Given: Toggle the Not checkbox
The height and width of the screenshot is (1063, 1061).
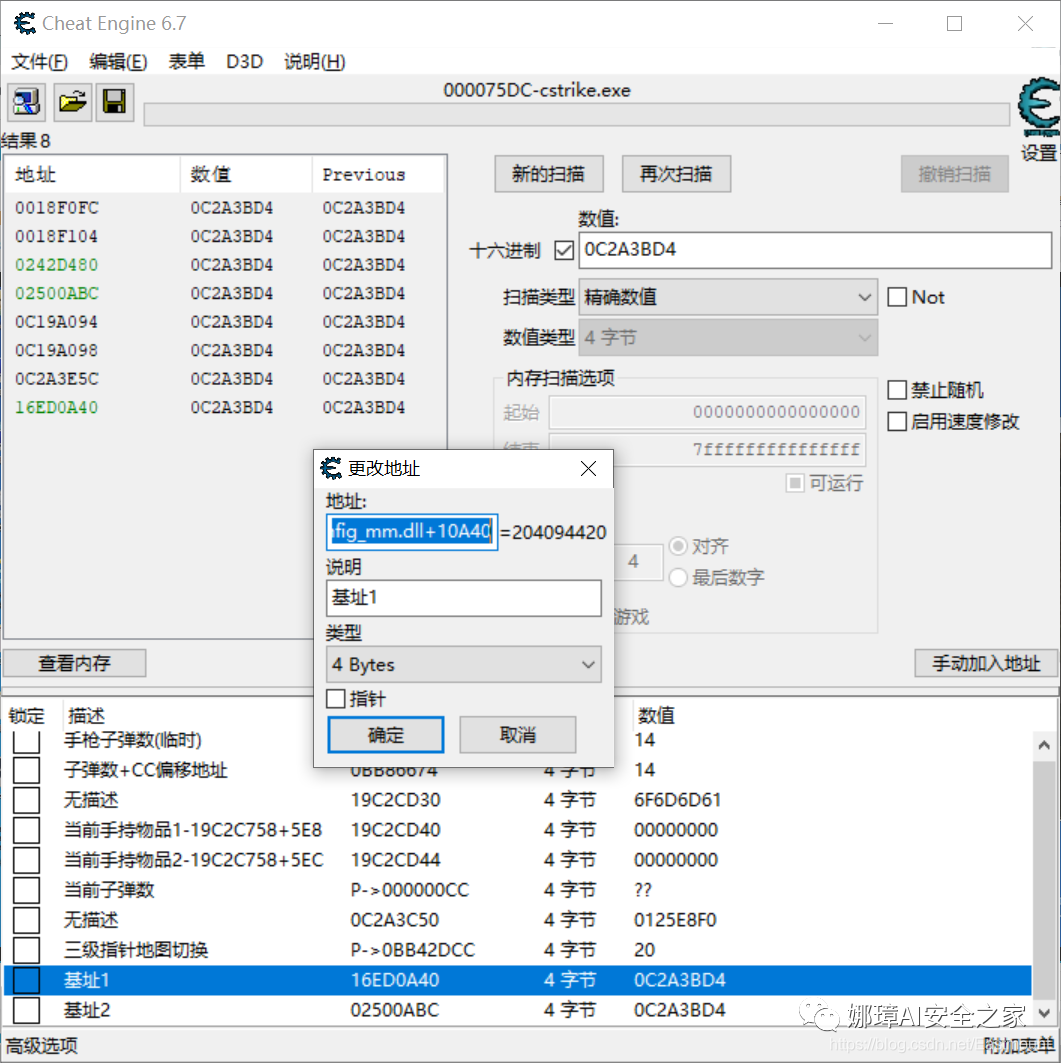Looking at the screenshot, I should (x=897, y=297).
